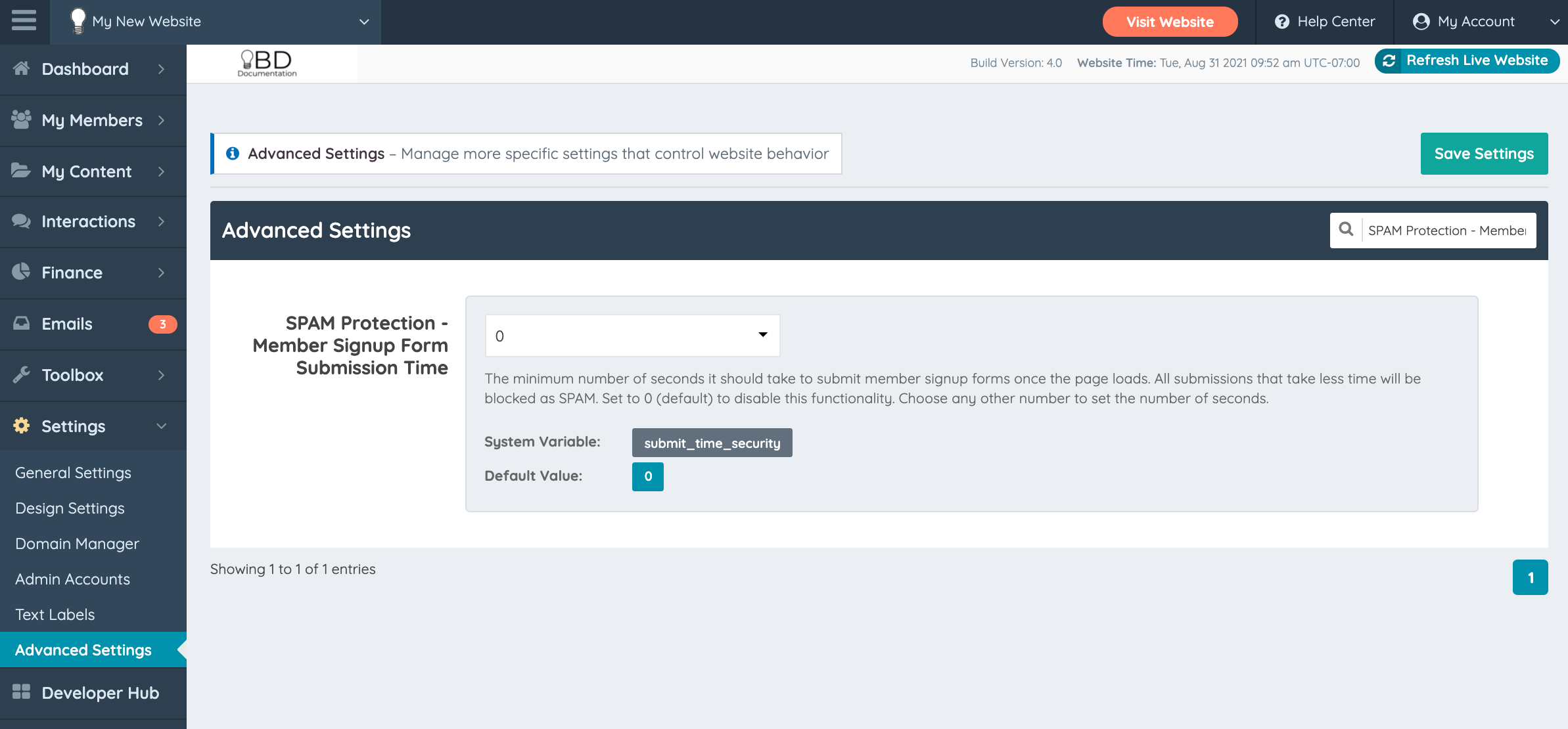Open General Settings submenu item

pos(73,473)
